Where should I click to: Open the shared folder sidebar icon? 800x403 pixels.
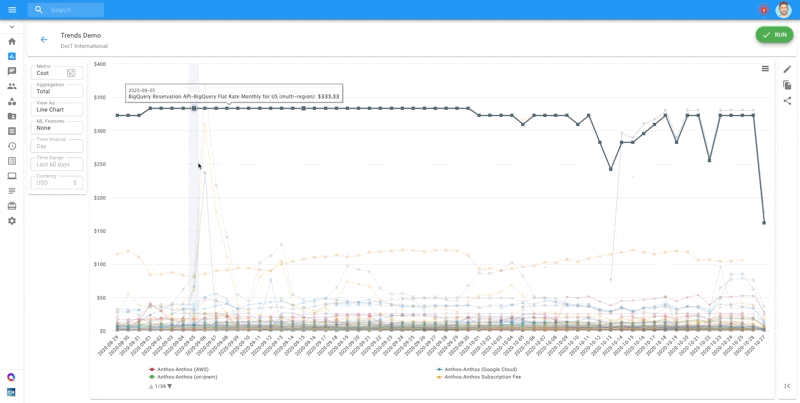click(12, 116)
